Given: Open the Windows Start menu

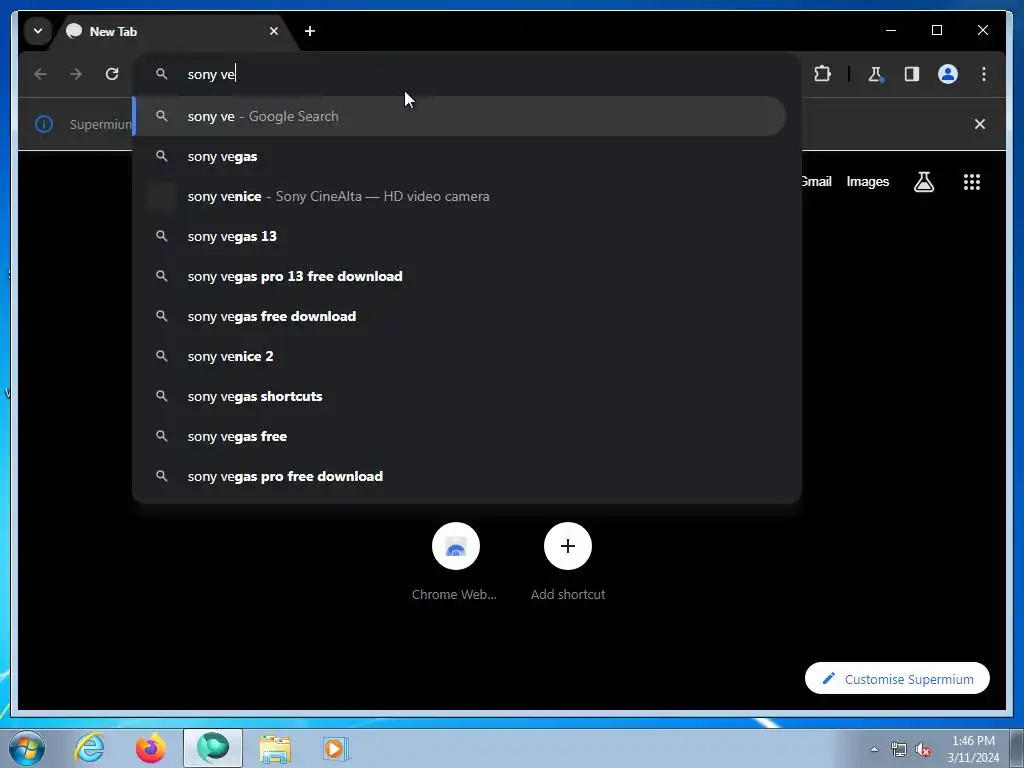Looking at the screenshot, I should pyautogui.click(x=27, y=748).
